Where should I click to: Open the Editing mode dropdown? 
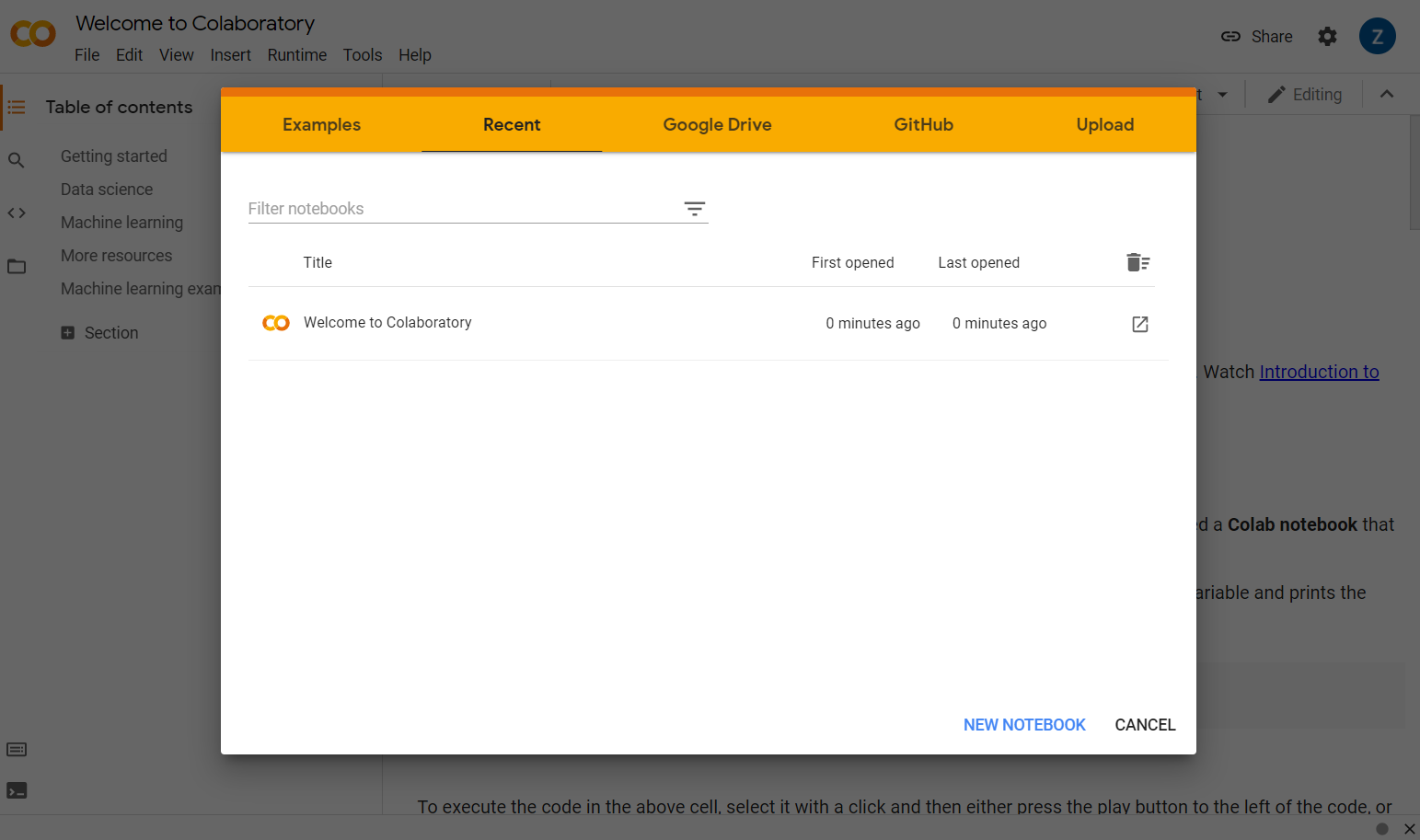pyautogui.click(x=1304, y=94)
